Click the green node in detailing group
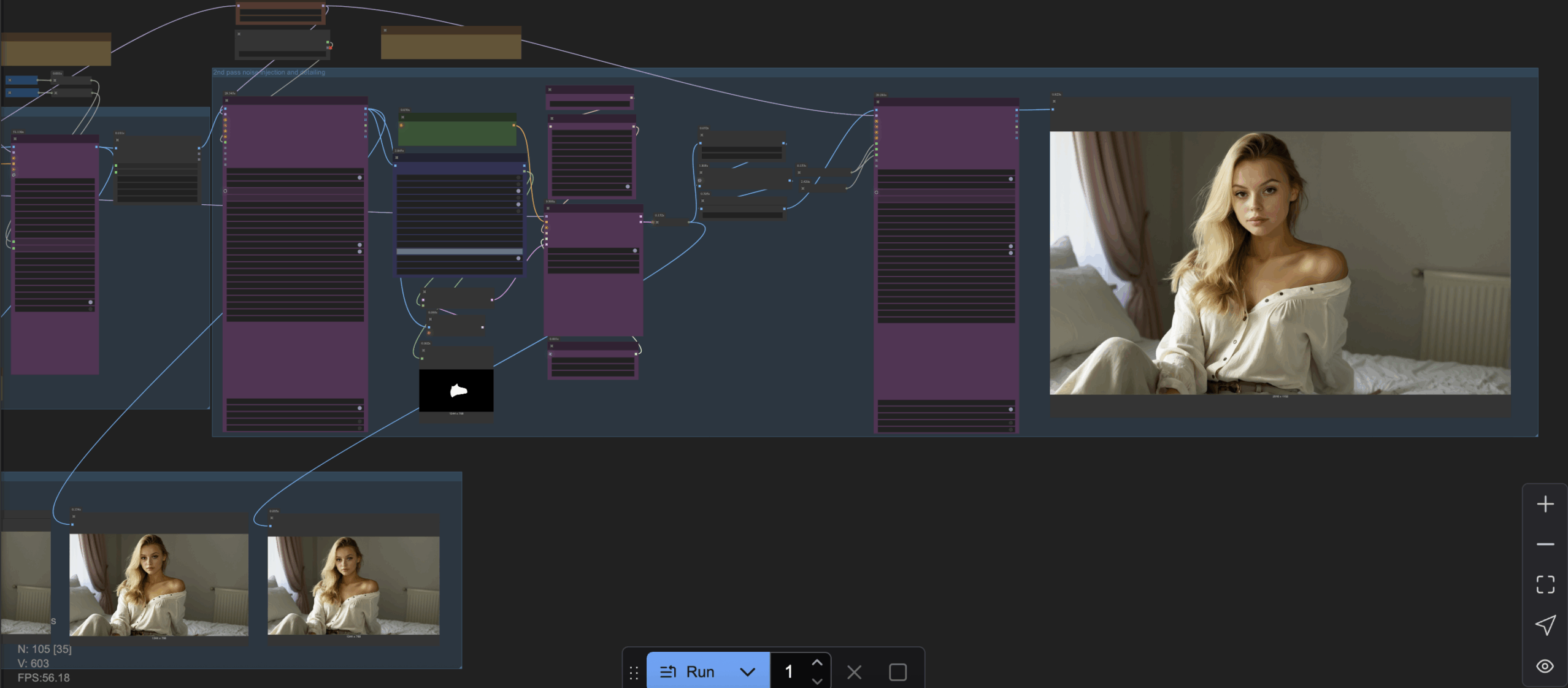 (457, 133)
